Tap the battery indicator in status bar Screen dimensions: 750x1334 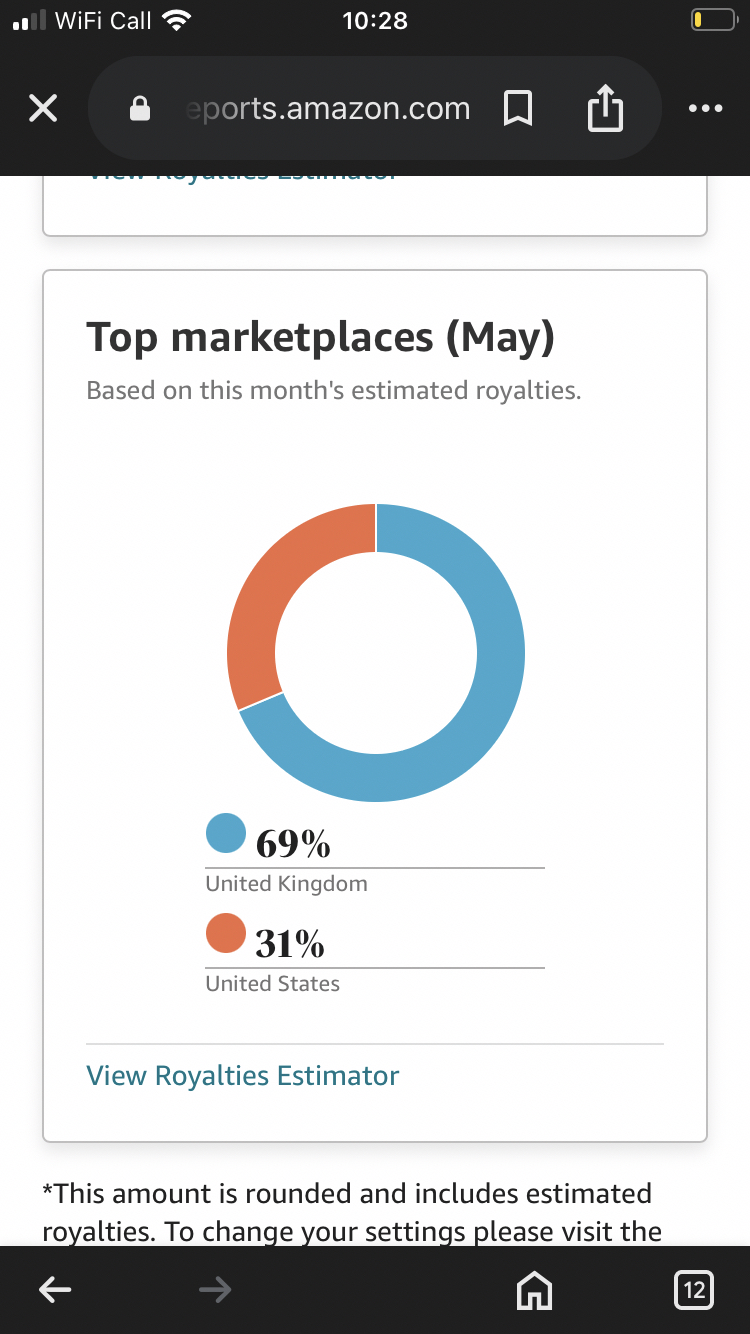714,20
